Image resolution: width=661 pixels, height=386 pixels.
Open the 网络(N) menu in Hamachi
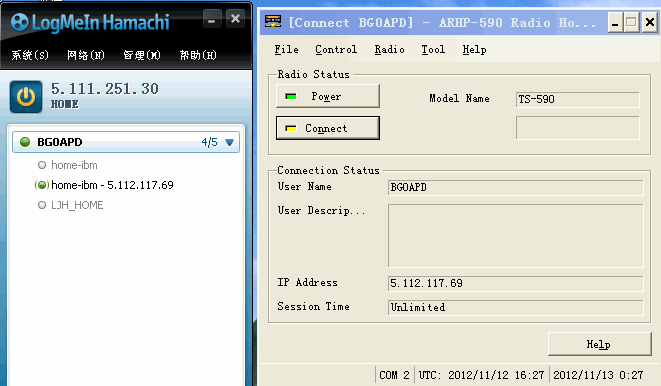pos(86,55)
